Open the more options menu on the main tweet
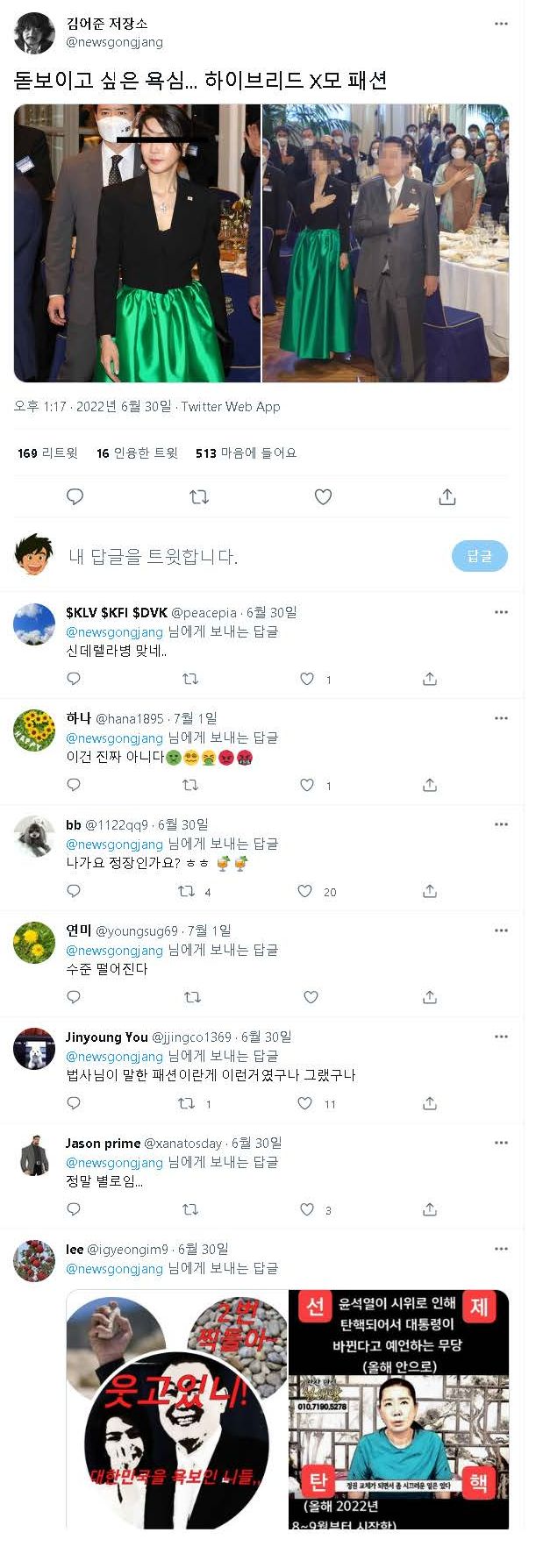 click(x=501, y=23)
